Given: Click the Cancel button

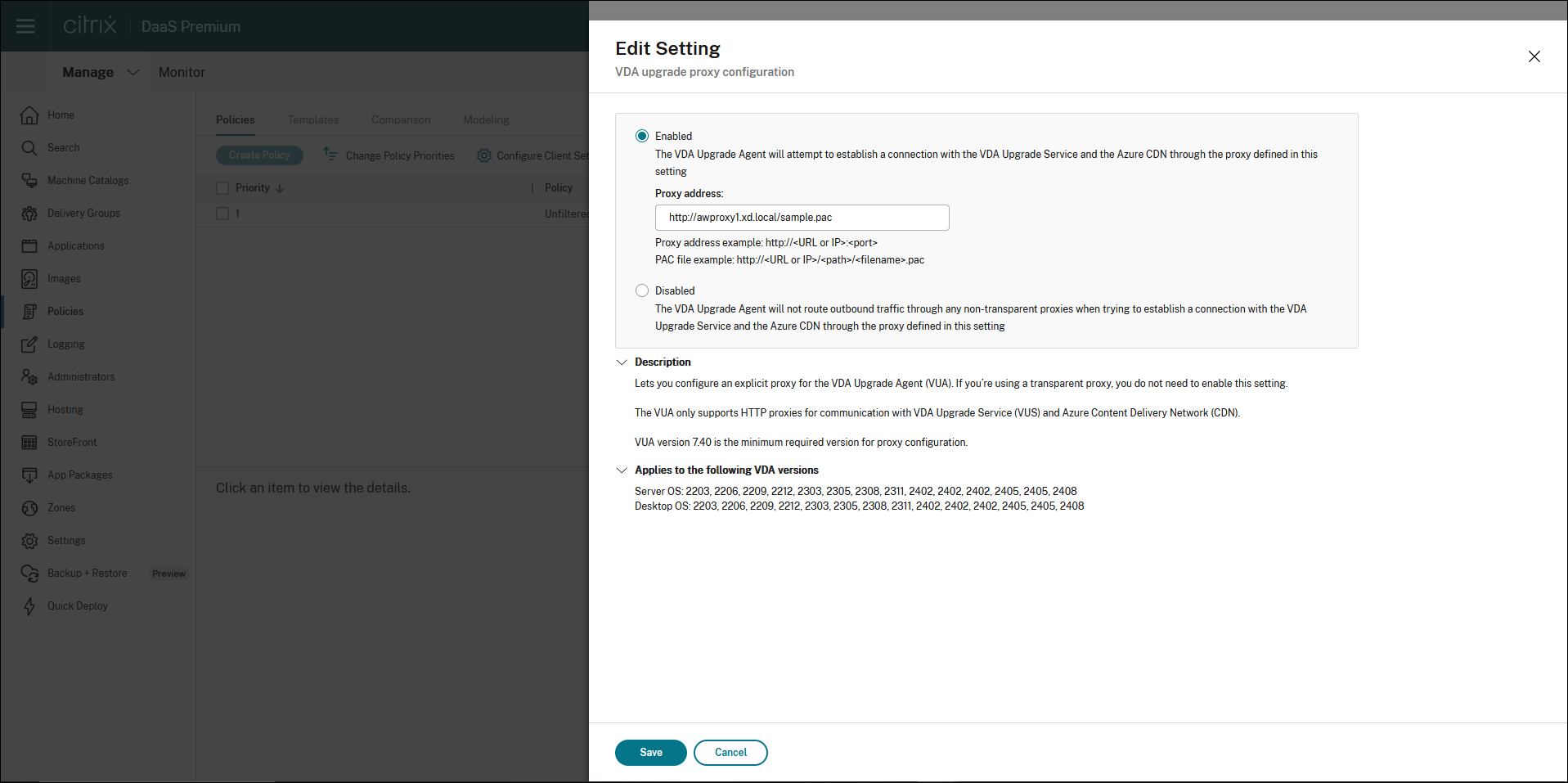Looking at the screenshot, I should click(x=730, y=753).
